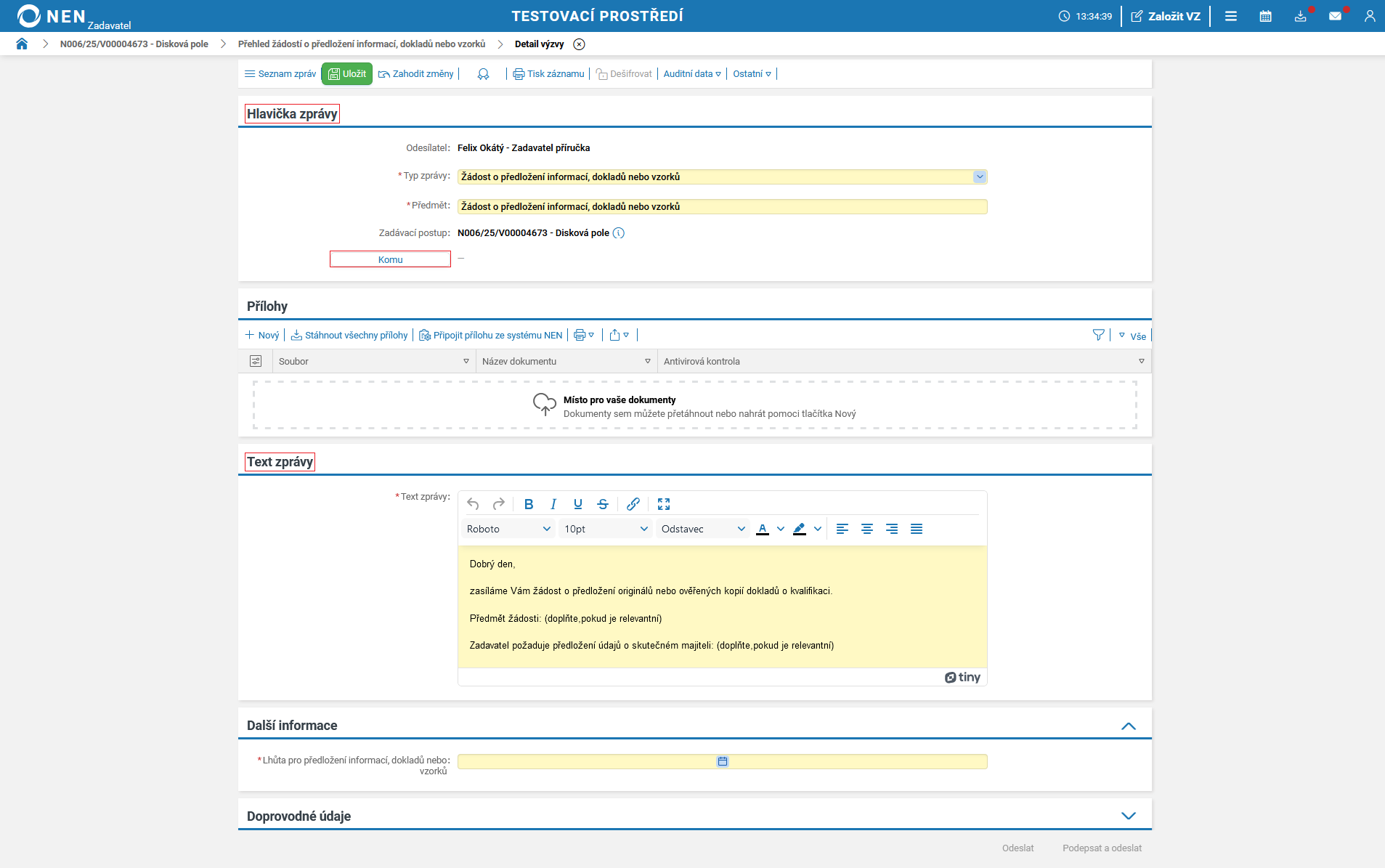This screenshot has height=868, width=1385.
Task: Click the Předmět input field
Action: click(722, 207)
